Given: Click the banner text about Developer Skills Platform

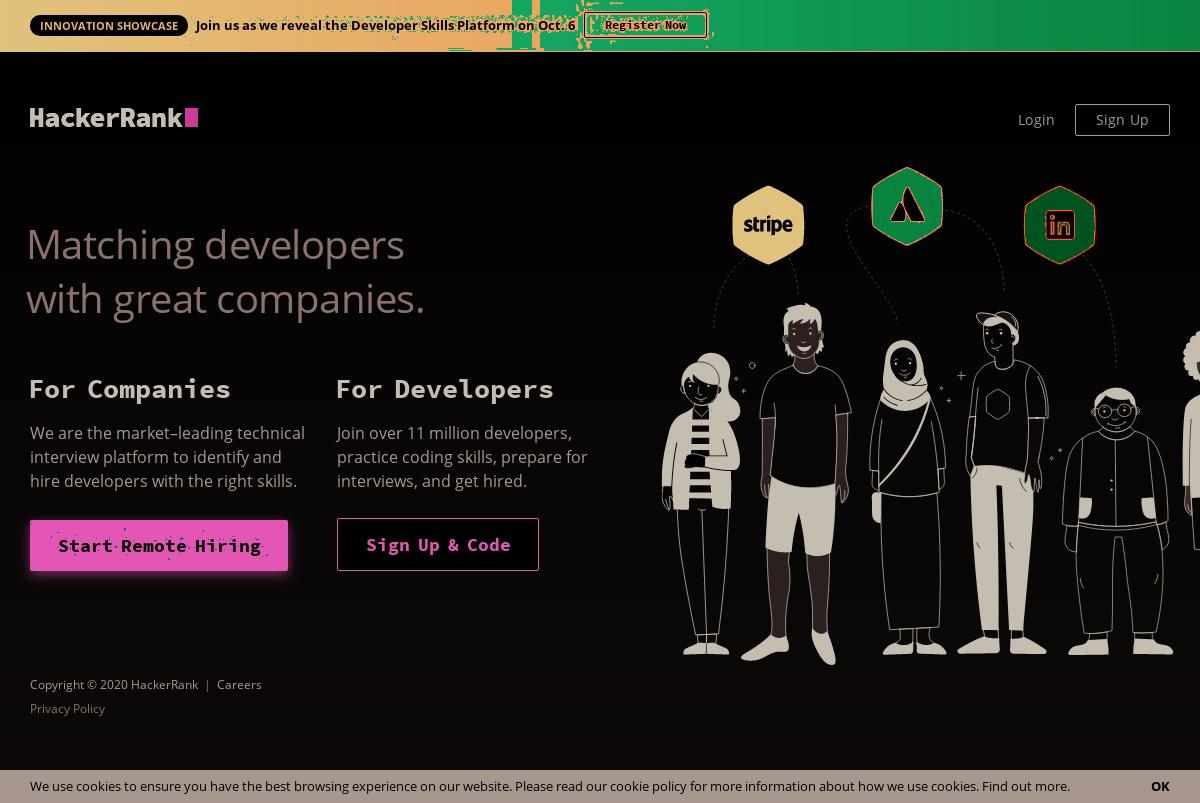Looking at the screenshot, I should pyautogui.click(x=386, y=26).
